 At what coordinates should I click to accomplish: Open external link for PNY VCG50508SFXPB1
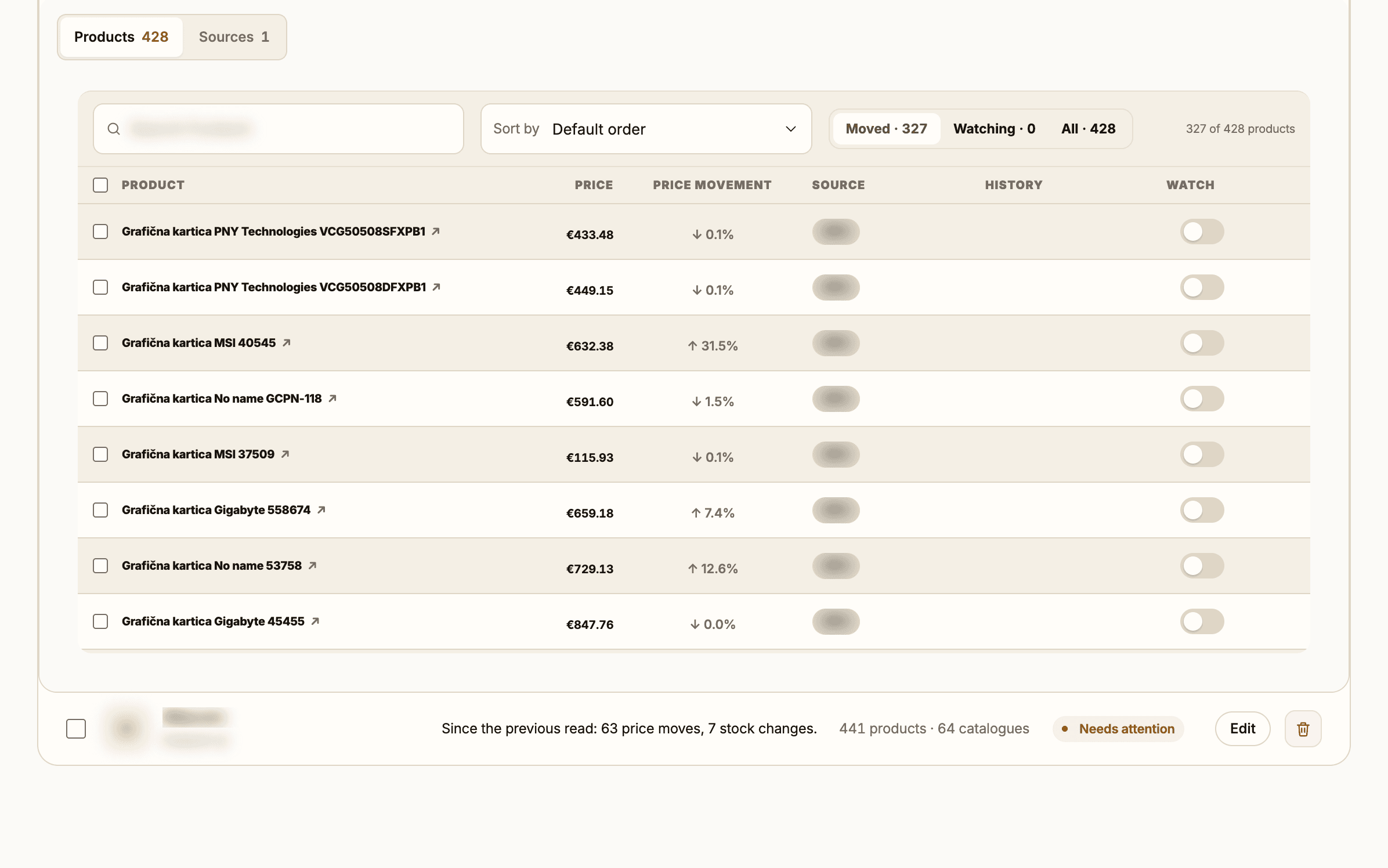pyautogui.click(x=436, y=232)
